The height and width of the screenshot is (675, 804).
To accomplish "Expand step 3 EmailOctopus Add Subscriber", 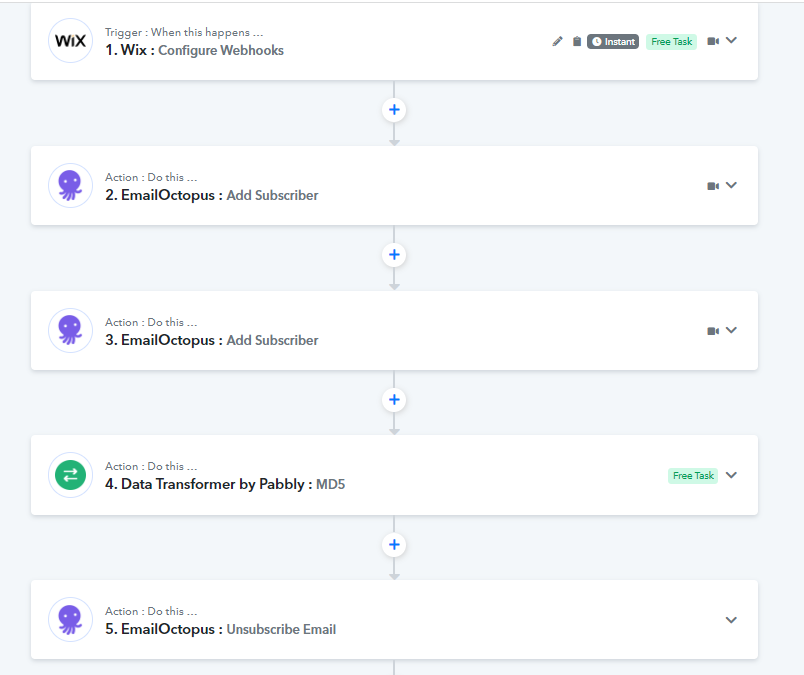I will point(732,330).
